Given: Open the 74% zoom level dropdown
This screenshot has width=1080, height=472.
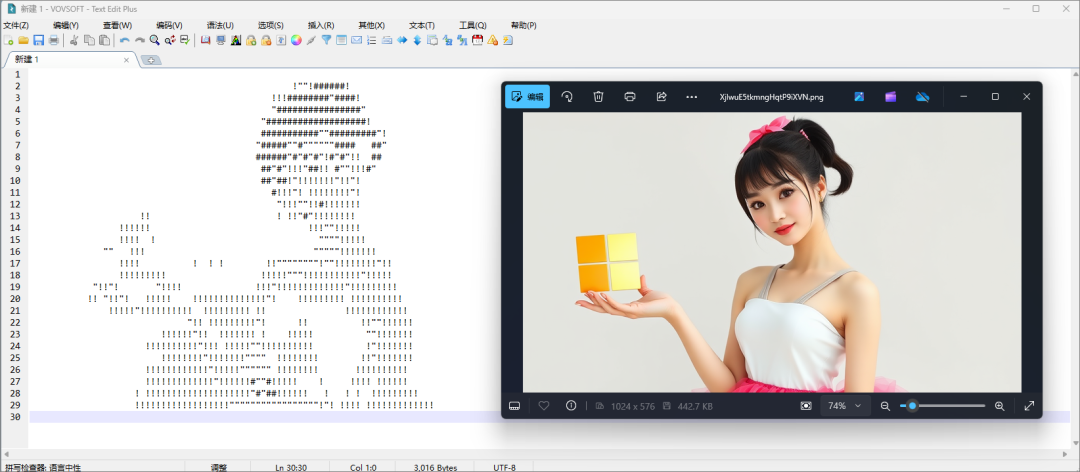Looking at the screenshot, I should pyautogui.click(x=845, y=406).
